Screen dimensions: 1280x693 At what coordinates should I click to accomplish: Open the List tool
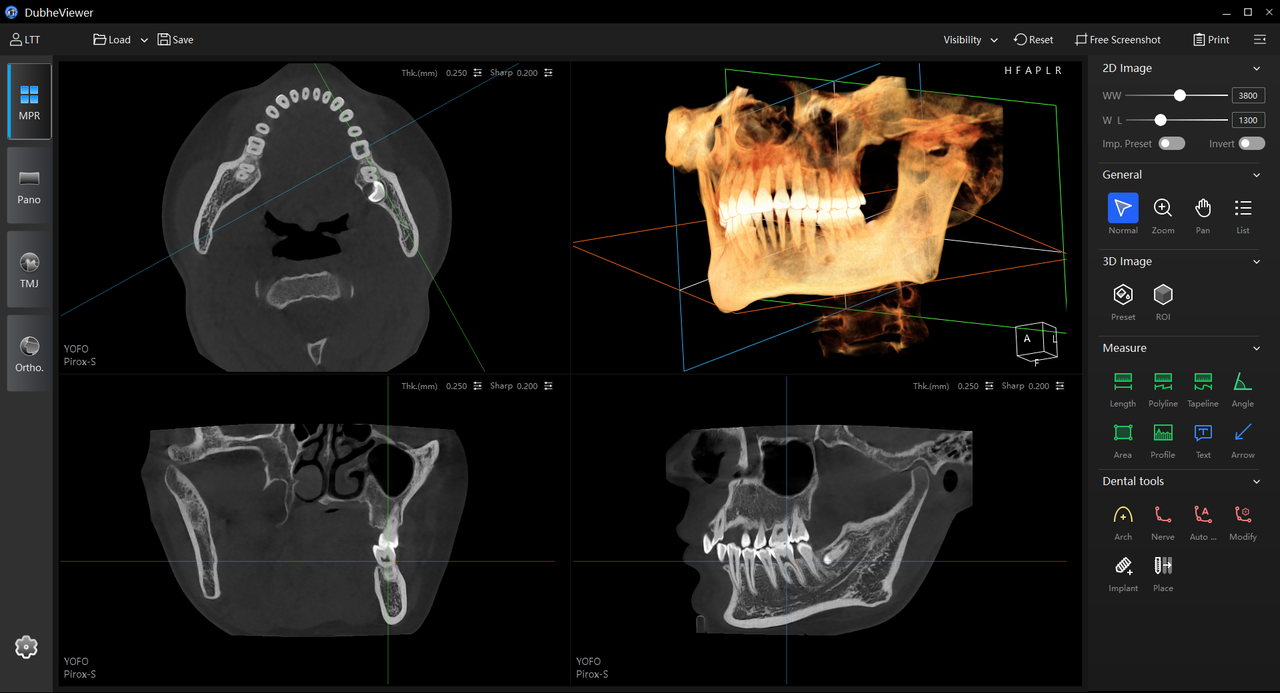pos(1243,208)
